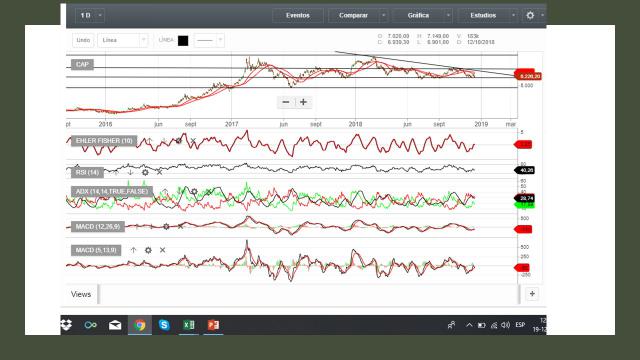640x360 pixels.
Task: Remove the MACD (5,13,9) study with X
Action: [162, 250]
